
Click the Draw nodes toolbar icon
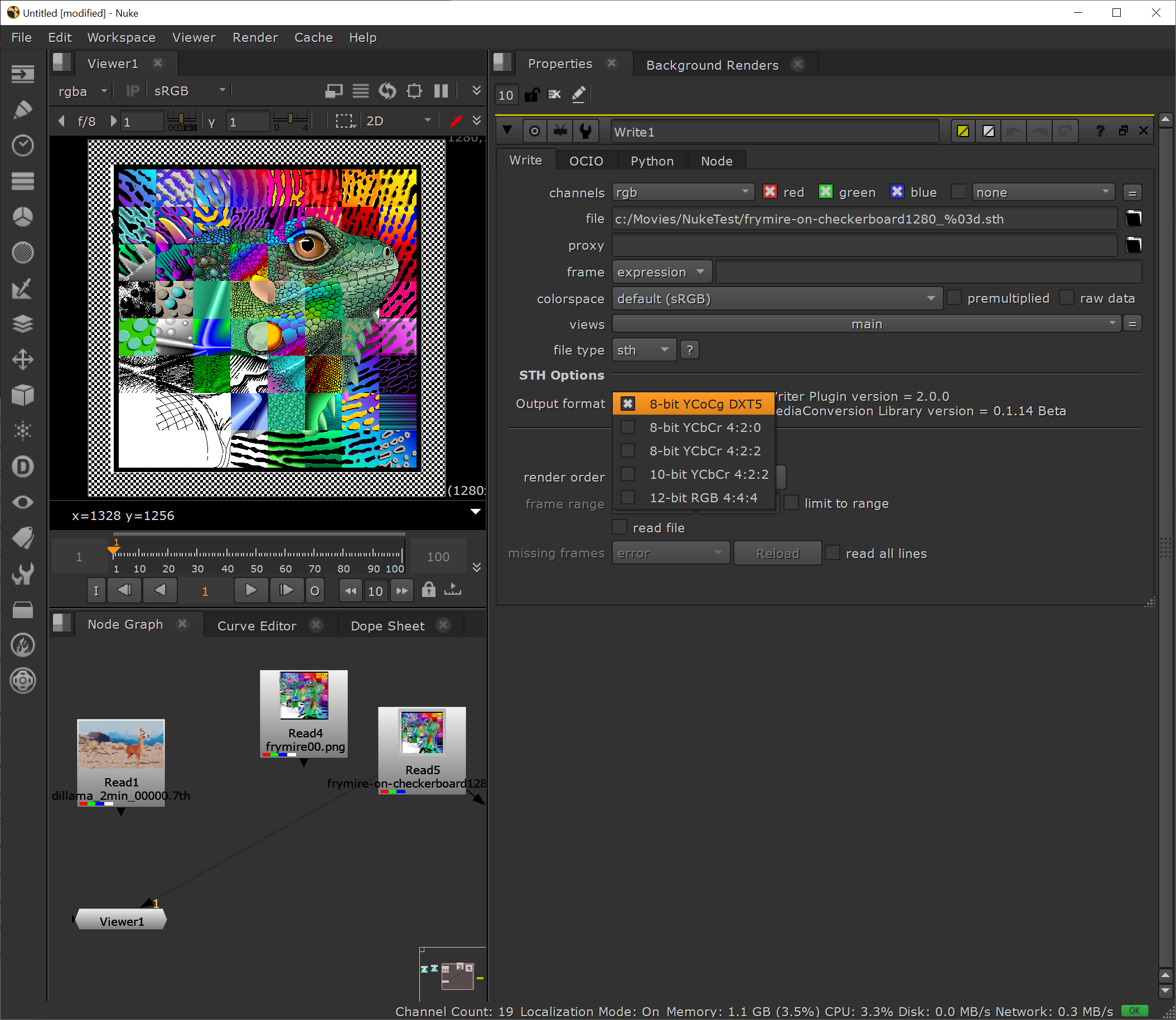[x=23, y=109]
